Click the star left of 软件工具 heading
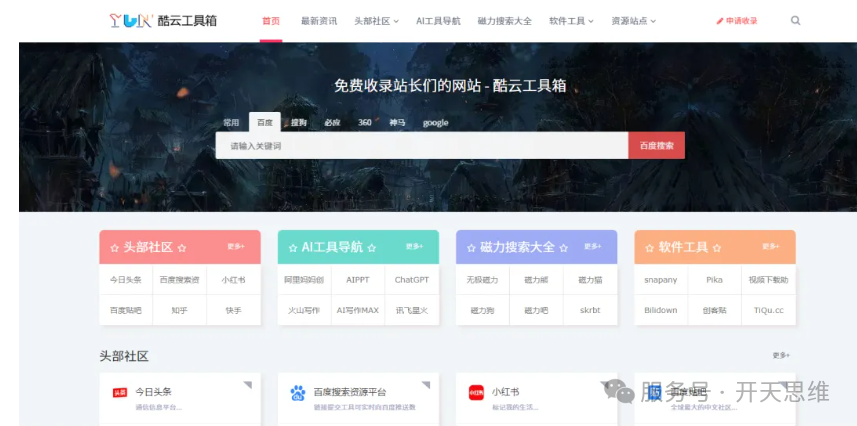The height and width of the screenshot is (426, 857). [649, 248]
